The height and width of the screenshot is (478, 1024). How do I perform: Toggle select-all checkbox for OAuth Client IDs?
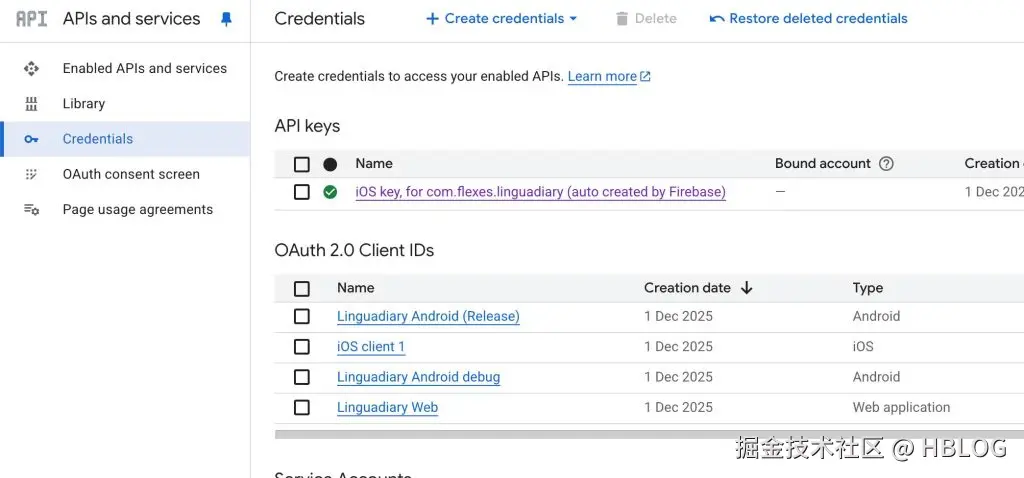tap(302, 288)
